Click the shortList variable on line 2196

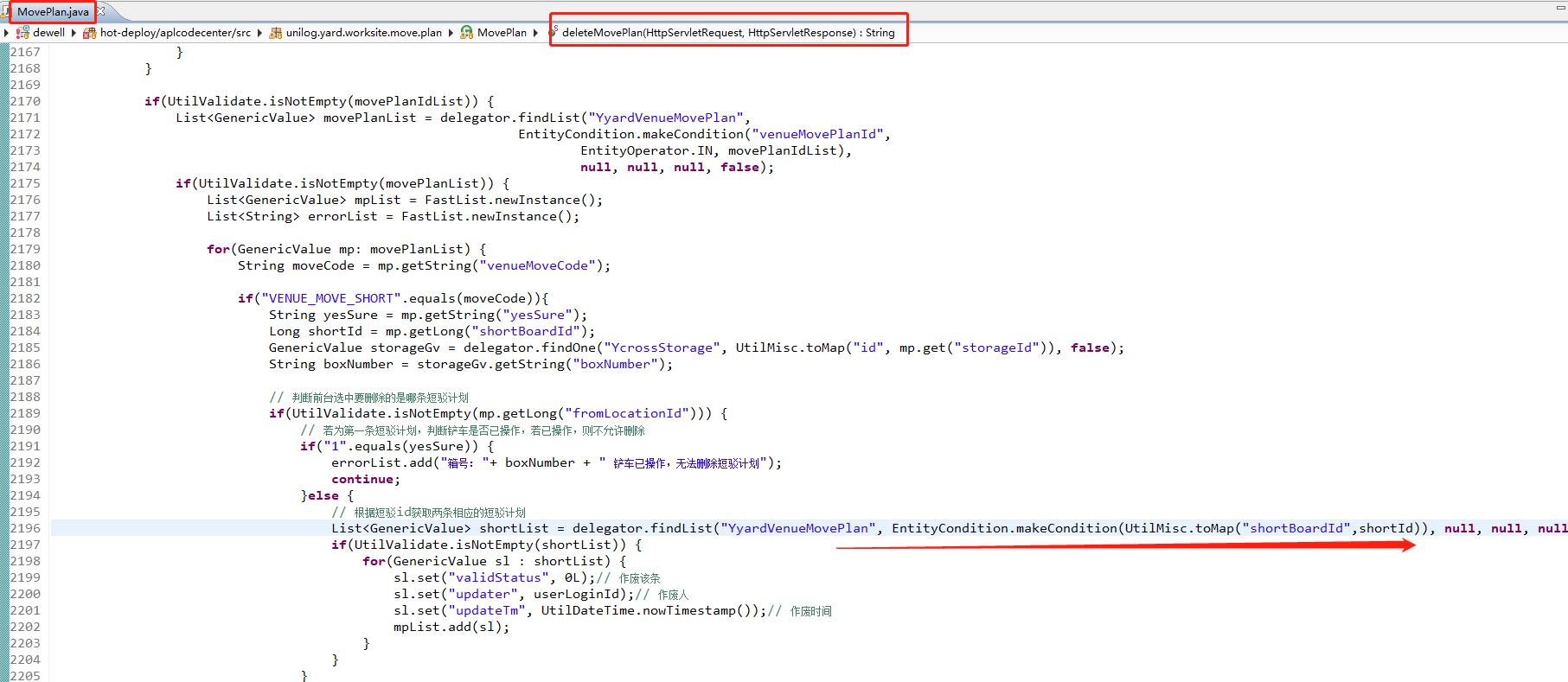(x=514, y=528)
